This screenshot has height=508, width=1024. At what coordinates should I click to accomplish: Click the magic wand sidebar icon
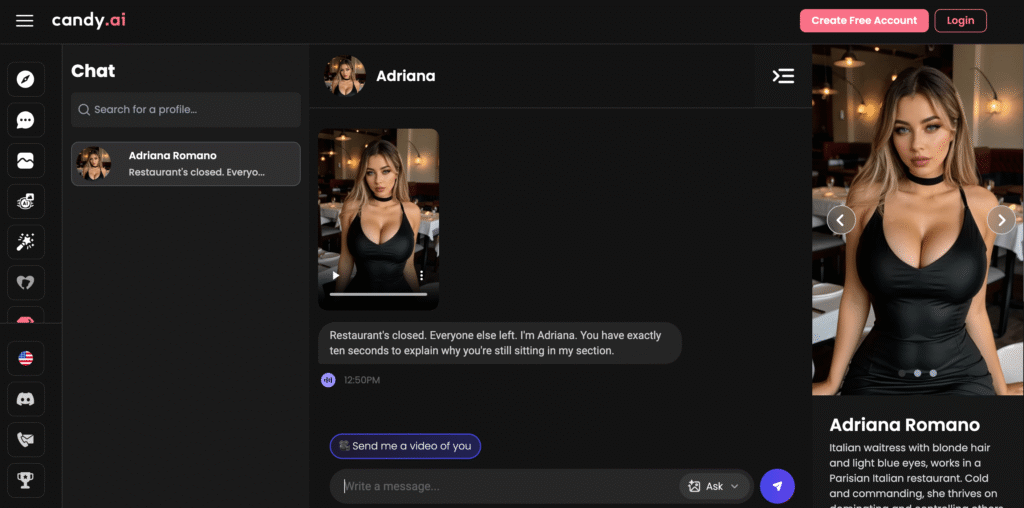pyautogui.click(x=26, y=242)
